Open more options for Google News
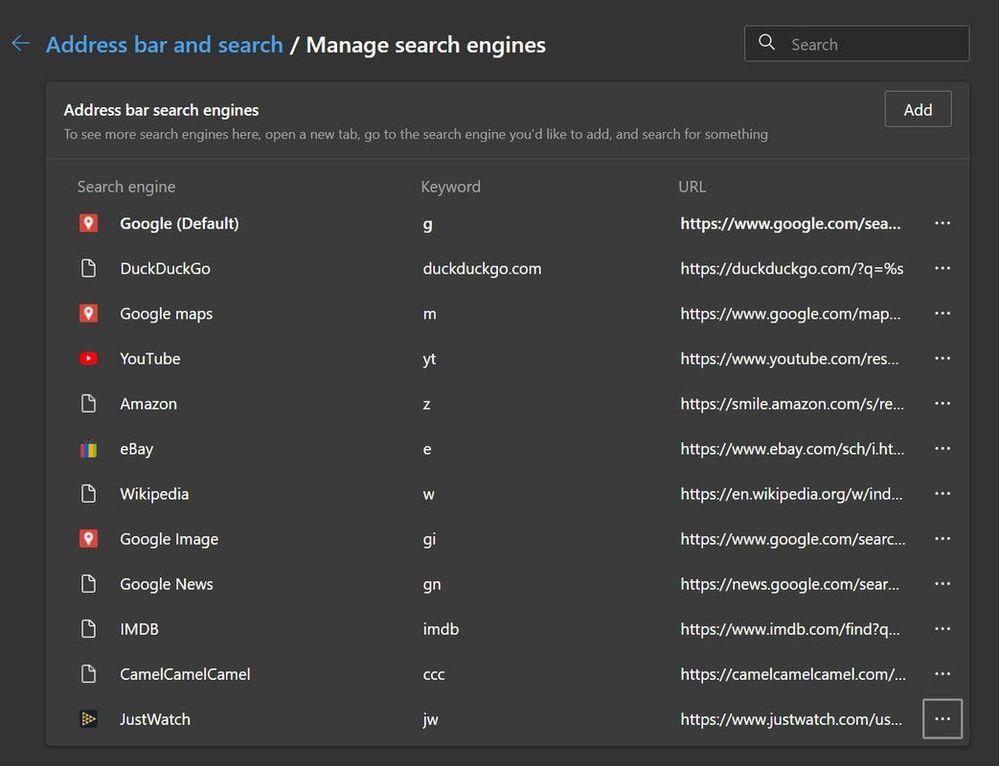This screenshot has width=999, height=766. click(x=942, y=584)
